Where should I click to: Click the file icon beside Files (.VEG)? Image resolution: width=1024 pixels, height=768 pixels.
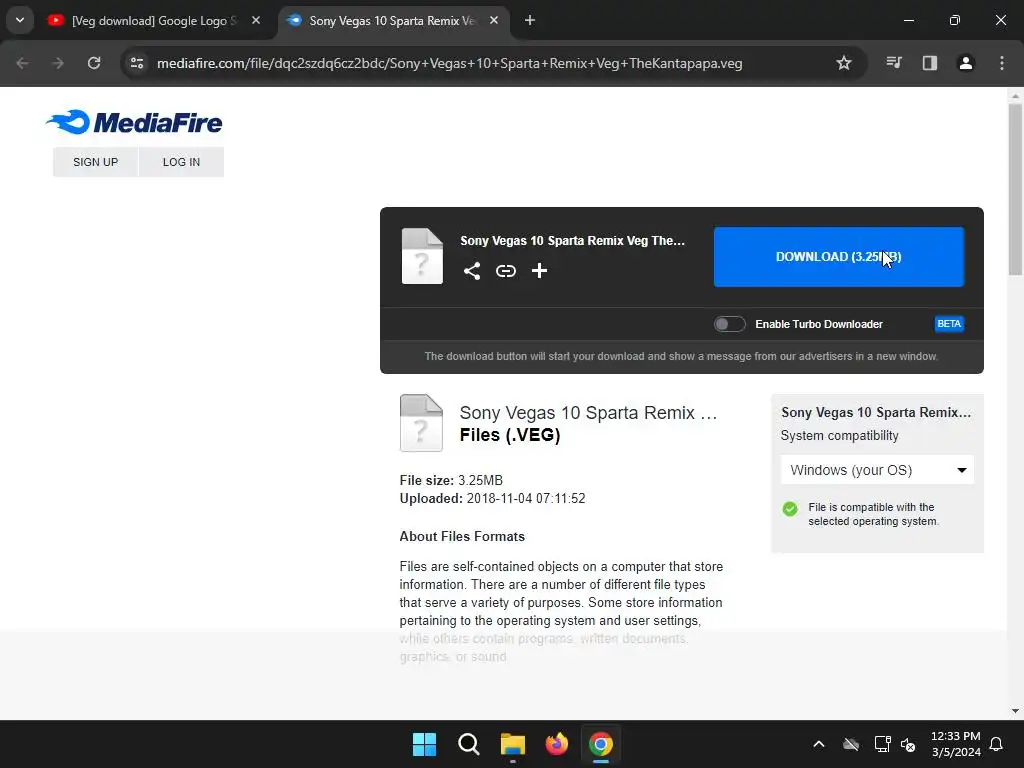421,423
